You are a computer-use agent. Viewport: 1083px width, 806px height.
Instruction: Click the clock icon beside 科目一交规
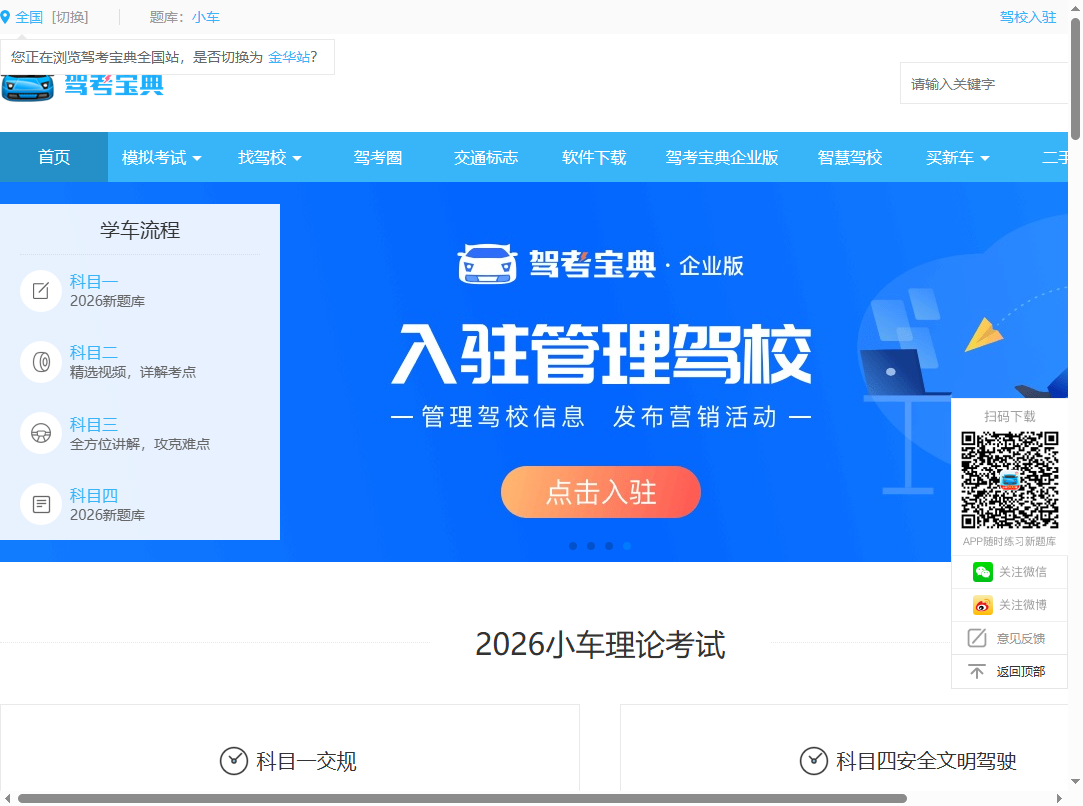233,761
